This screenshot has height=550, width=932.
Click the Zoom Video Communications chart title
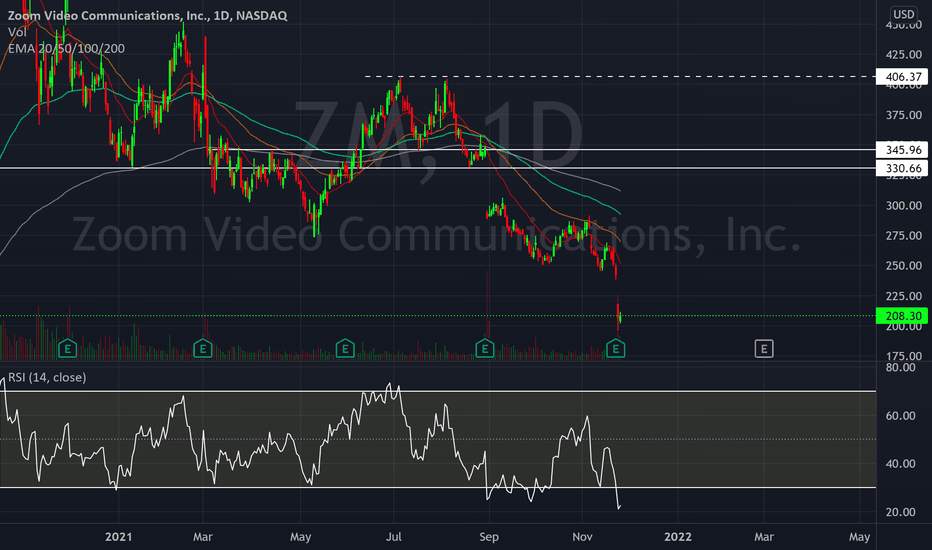pyautogui.click(x=147, y=15)
